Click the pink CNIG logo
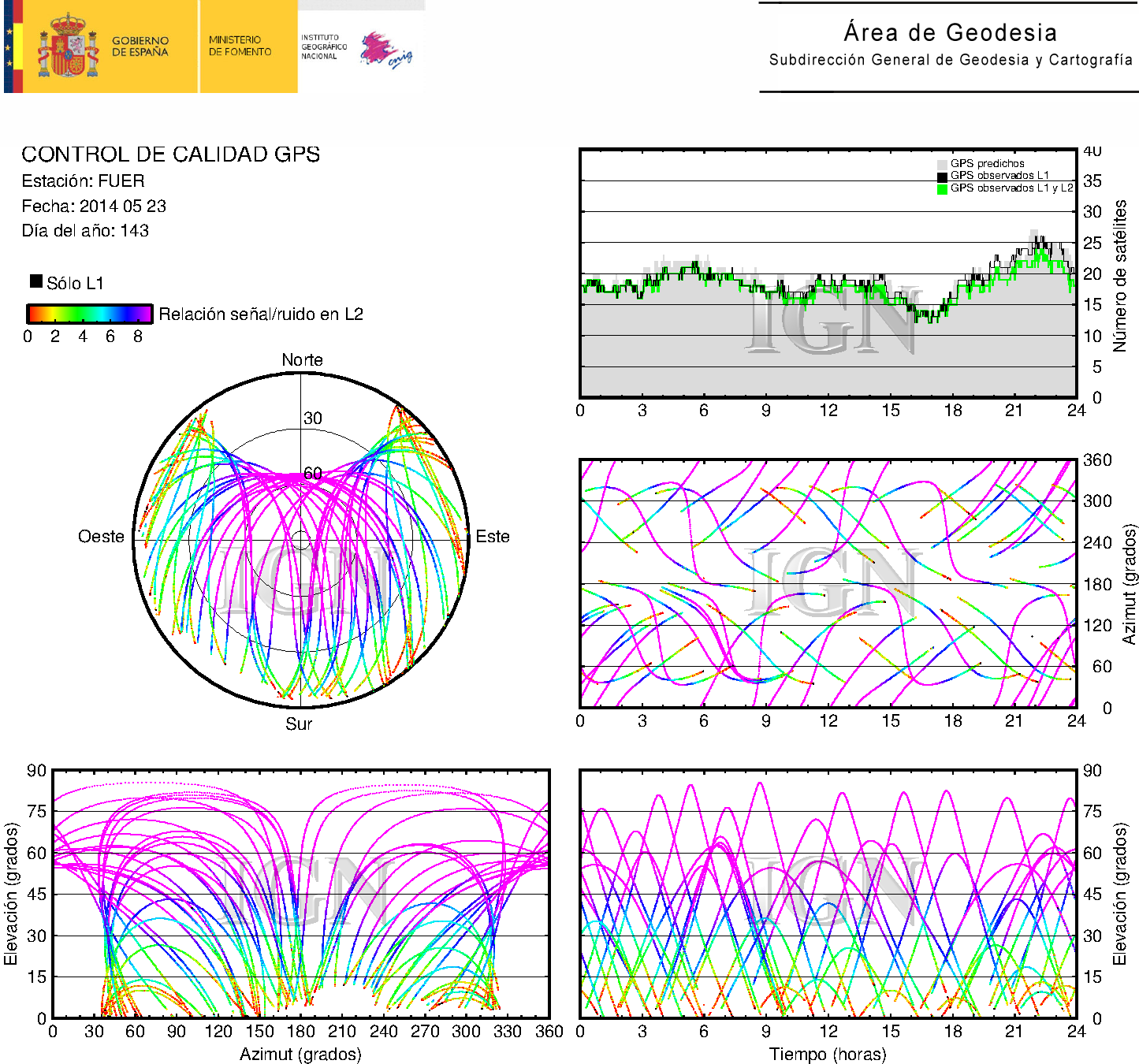 pos(385,50)
